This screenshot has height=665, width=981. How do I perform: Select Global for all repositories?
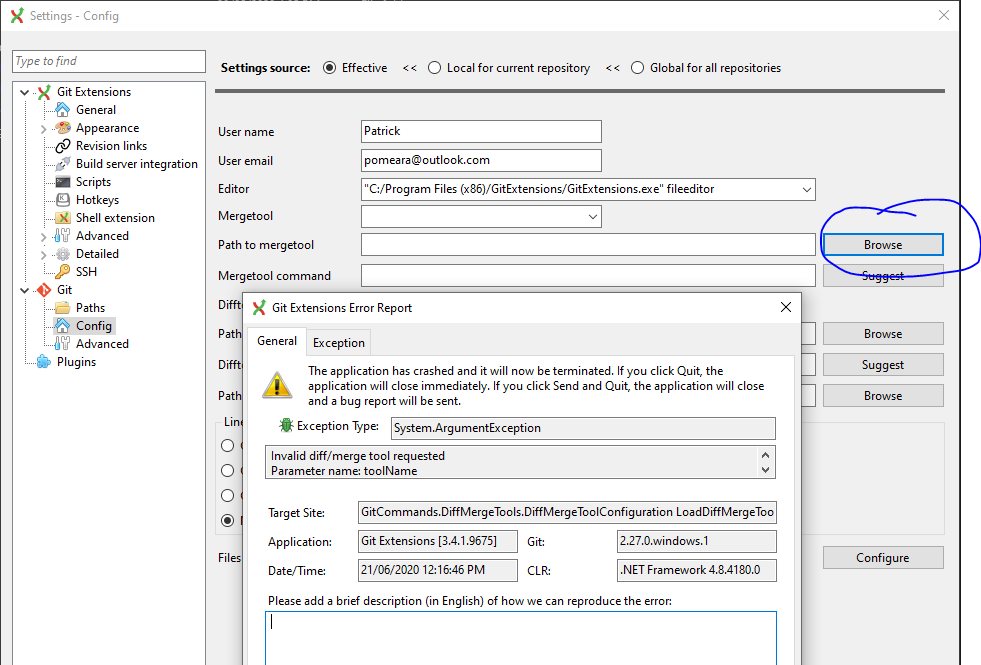point(638,67)
